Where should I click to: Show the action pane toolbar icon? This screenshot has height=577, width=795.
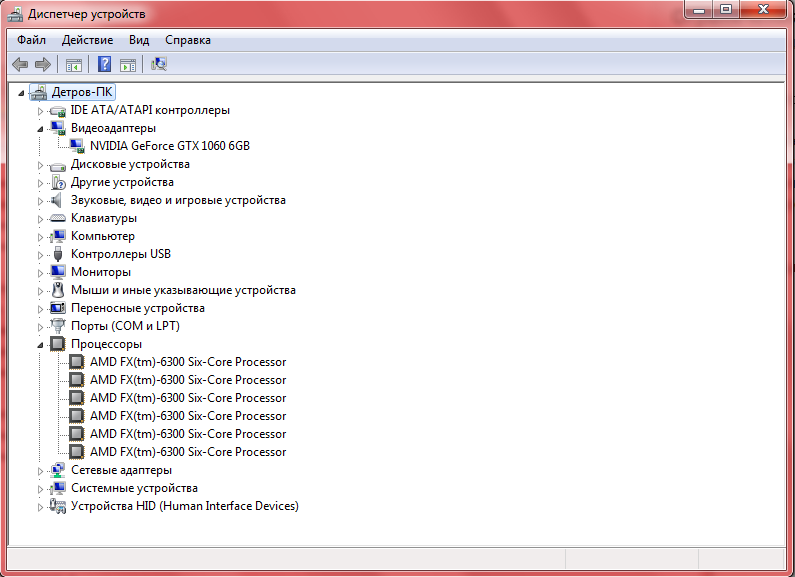pyautogui.click(x=128, y=65)
